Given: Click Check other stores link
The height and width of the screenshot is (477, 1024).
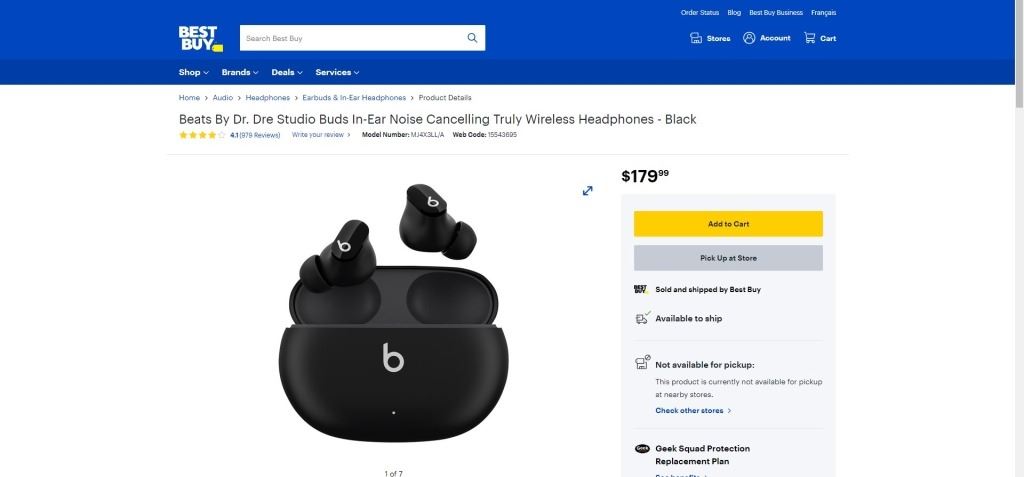Looking at the screenshot, I should (x=690, y=411).
